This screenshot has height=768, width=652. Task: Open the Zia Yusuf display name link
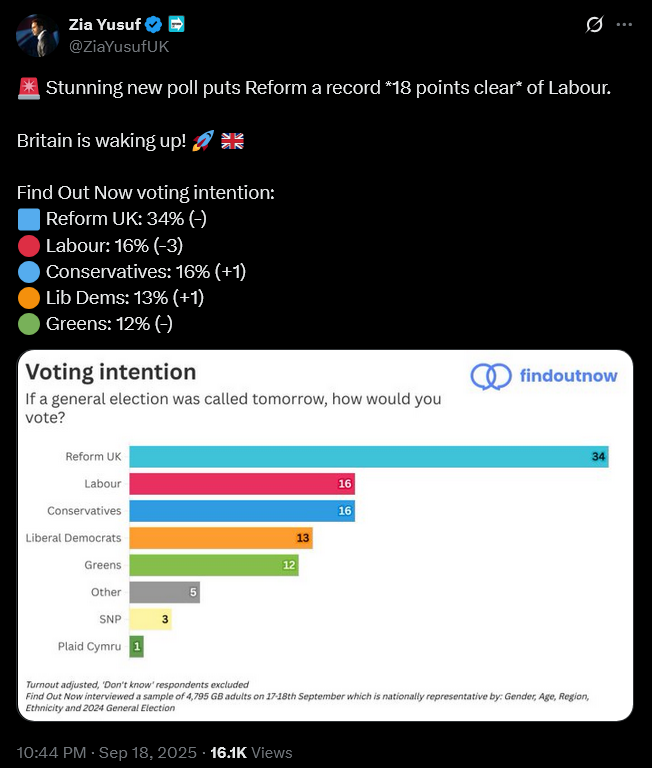[104, 25]
